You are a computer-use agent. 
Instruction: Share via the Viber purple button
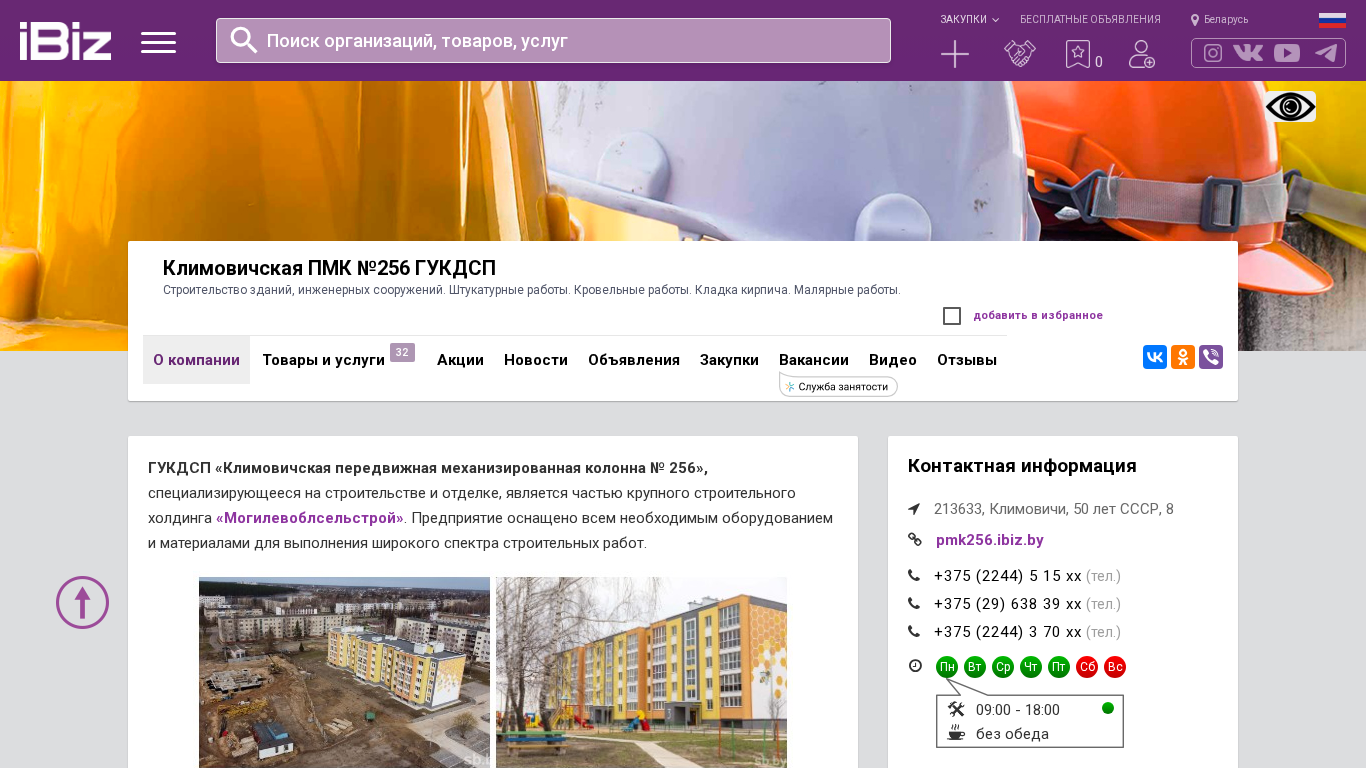(1211, 357)
